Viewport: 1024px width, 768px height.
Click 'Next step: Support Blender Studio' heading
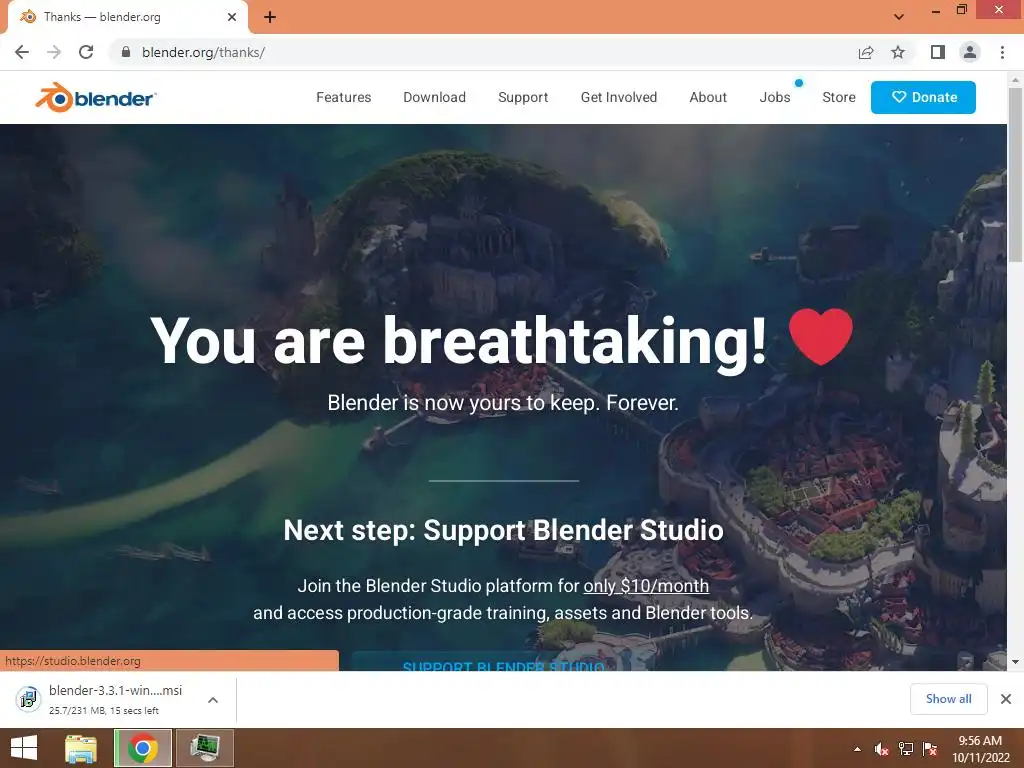(504, 530)
